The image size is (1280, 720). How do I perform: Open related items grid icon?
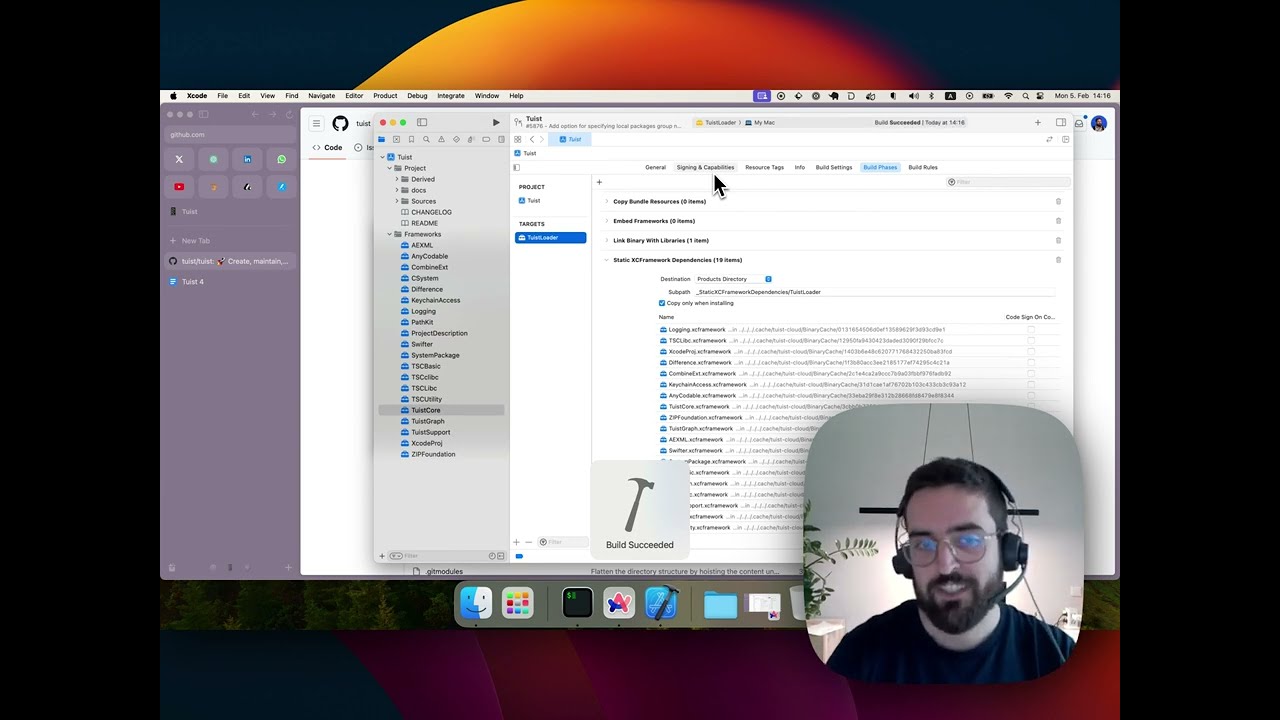tap(517, 139)
